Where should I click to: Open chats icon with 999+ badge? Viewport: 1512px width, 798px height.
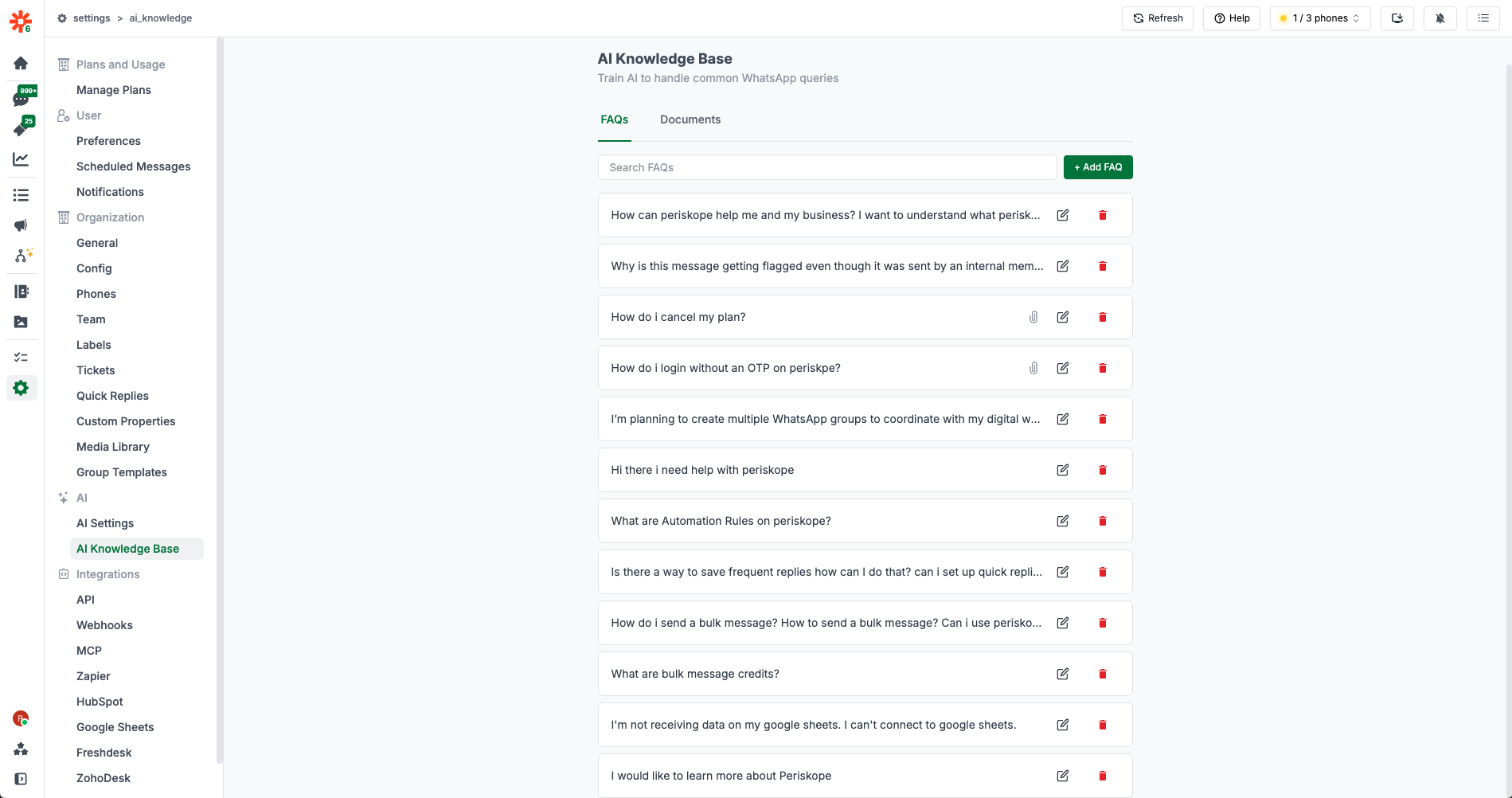click(21, 98)
